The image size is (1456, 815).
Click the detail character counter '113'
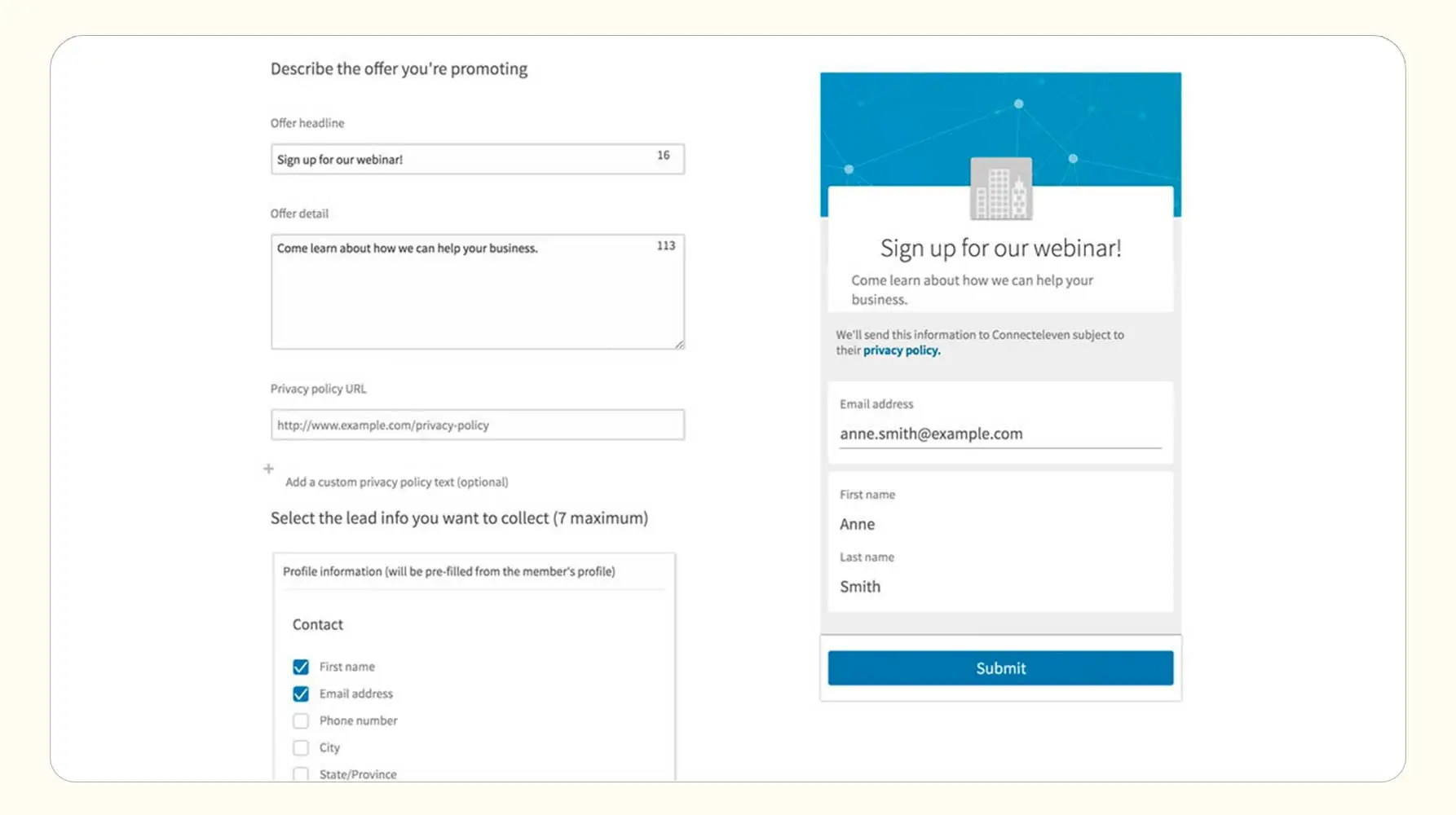(x=666, y=245)
